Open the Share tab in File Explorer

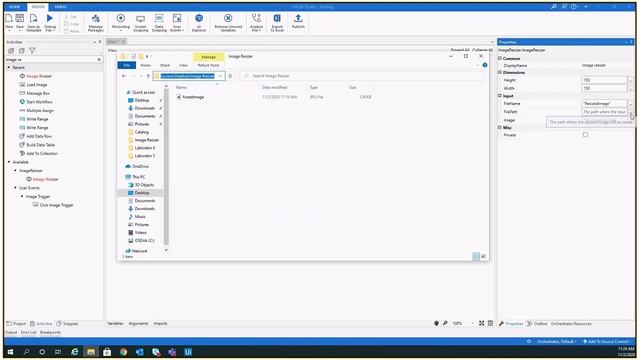165,65
